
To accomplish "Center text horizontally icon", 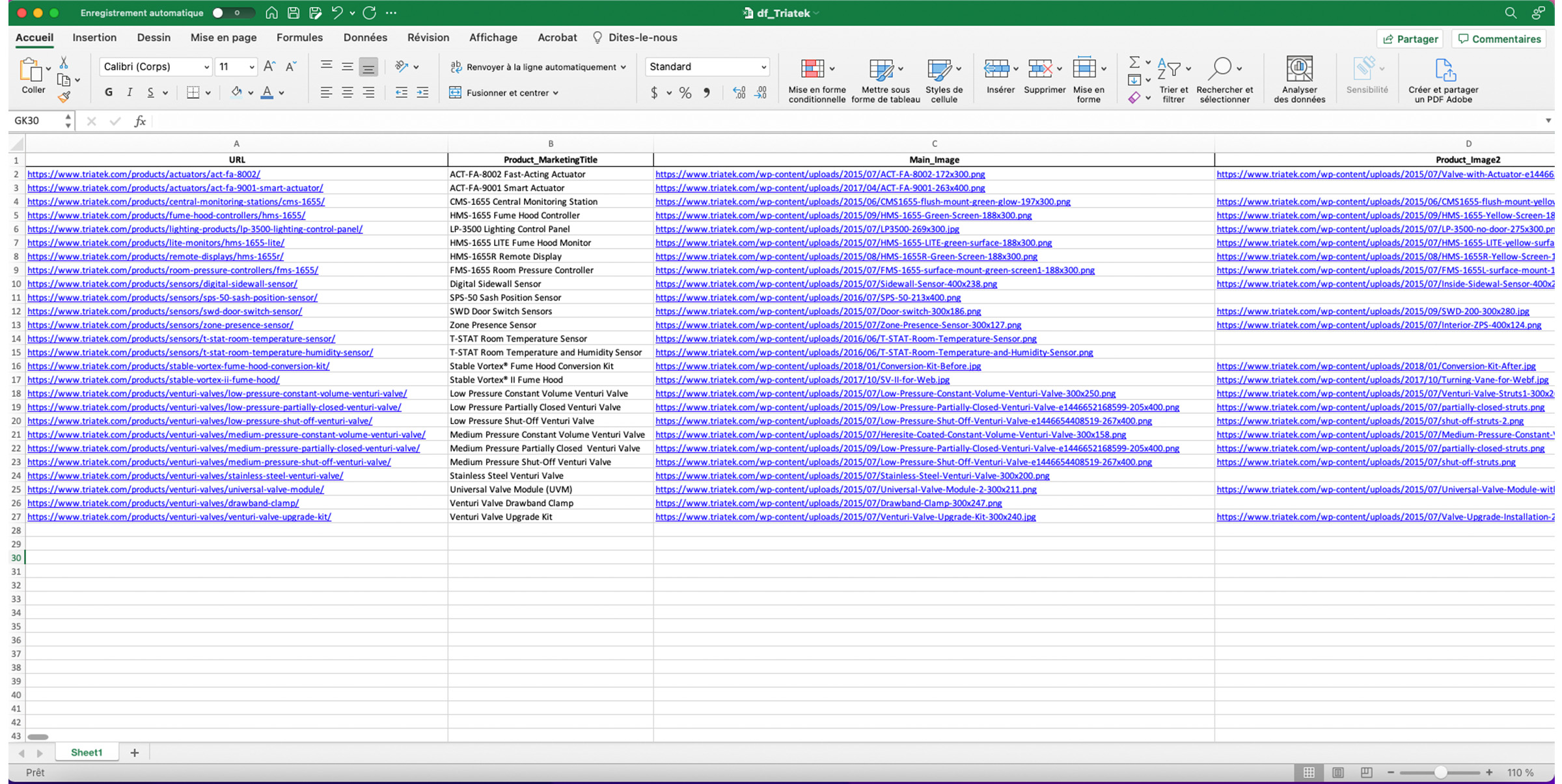I will point(348,92).
